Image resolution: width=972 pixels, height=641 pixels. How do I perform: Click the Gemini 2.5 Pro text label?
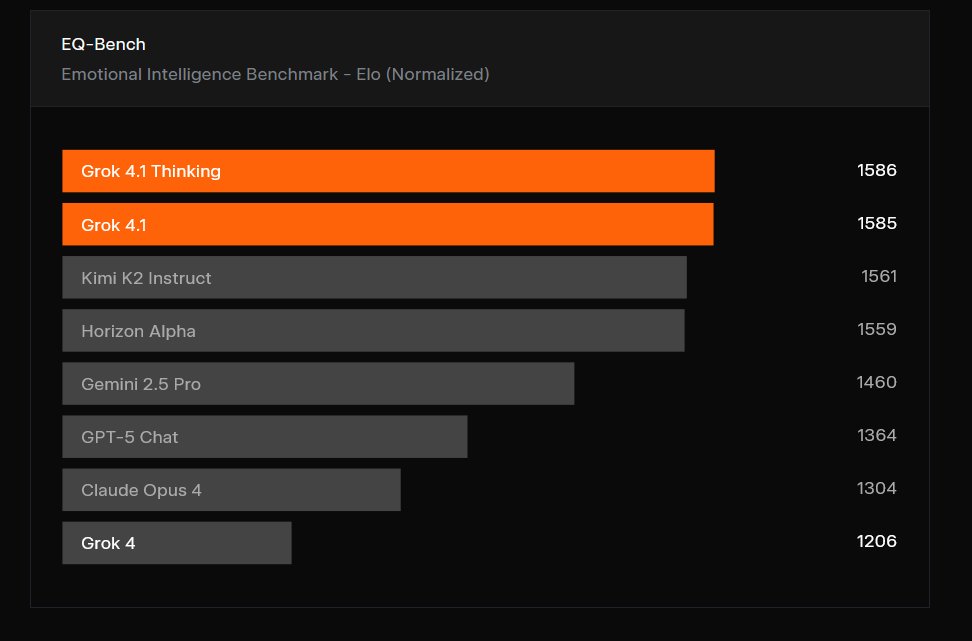pyautogui.click(x=141, y=384)
